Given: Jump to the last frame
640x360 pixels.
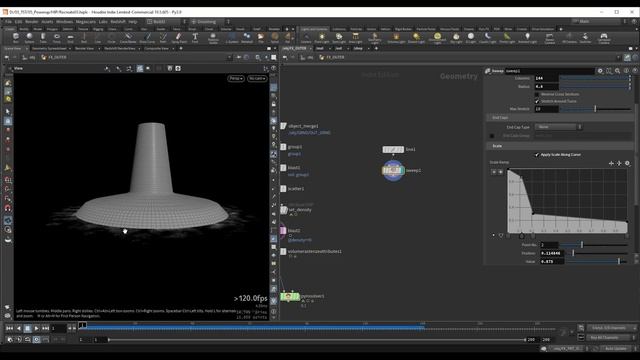Looking at the screenshot, I should 45,328.
